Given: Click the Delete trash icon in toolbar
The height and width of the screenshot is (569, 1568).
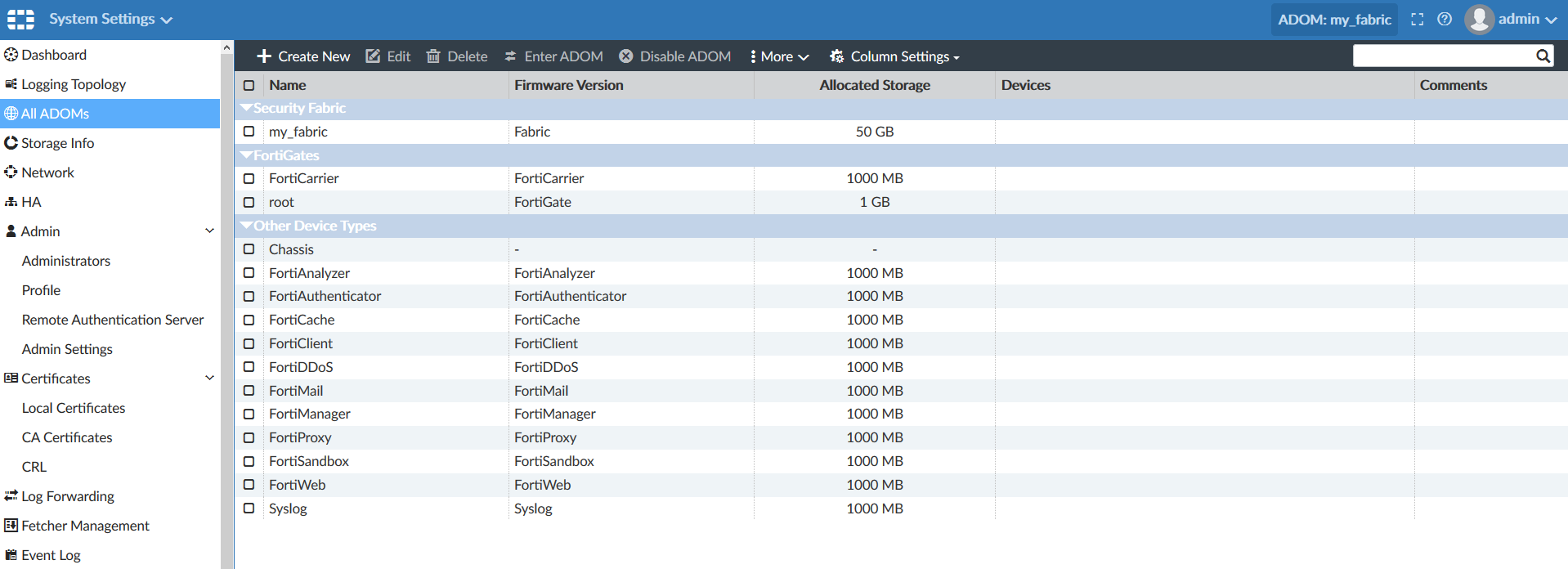Looking at the screenshot, I should tap(433, 56).
